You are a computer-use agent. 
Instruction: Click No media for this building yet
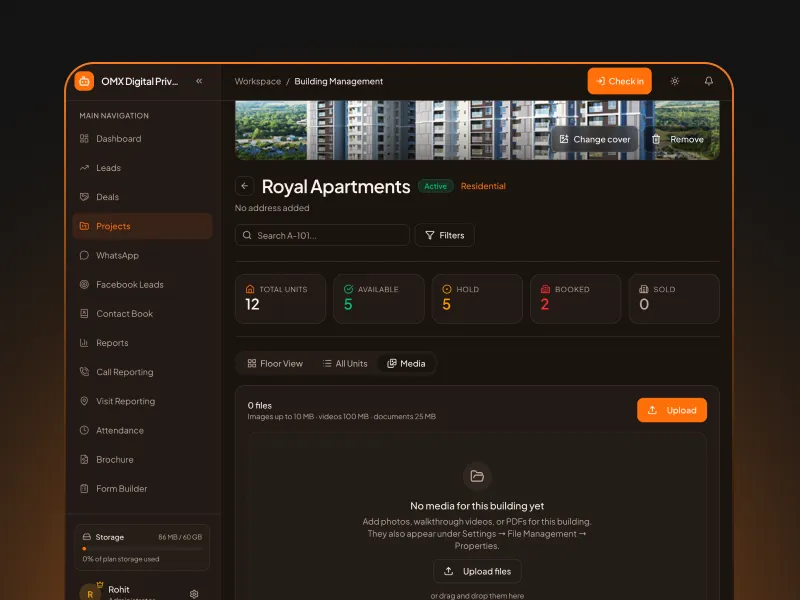tap(477, 506)
